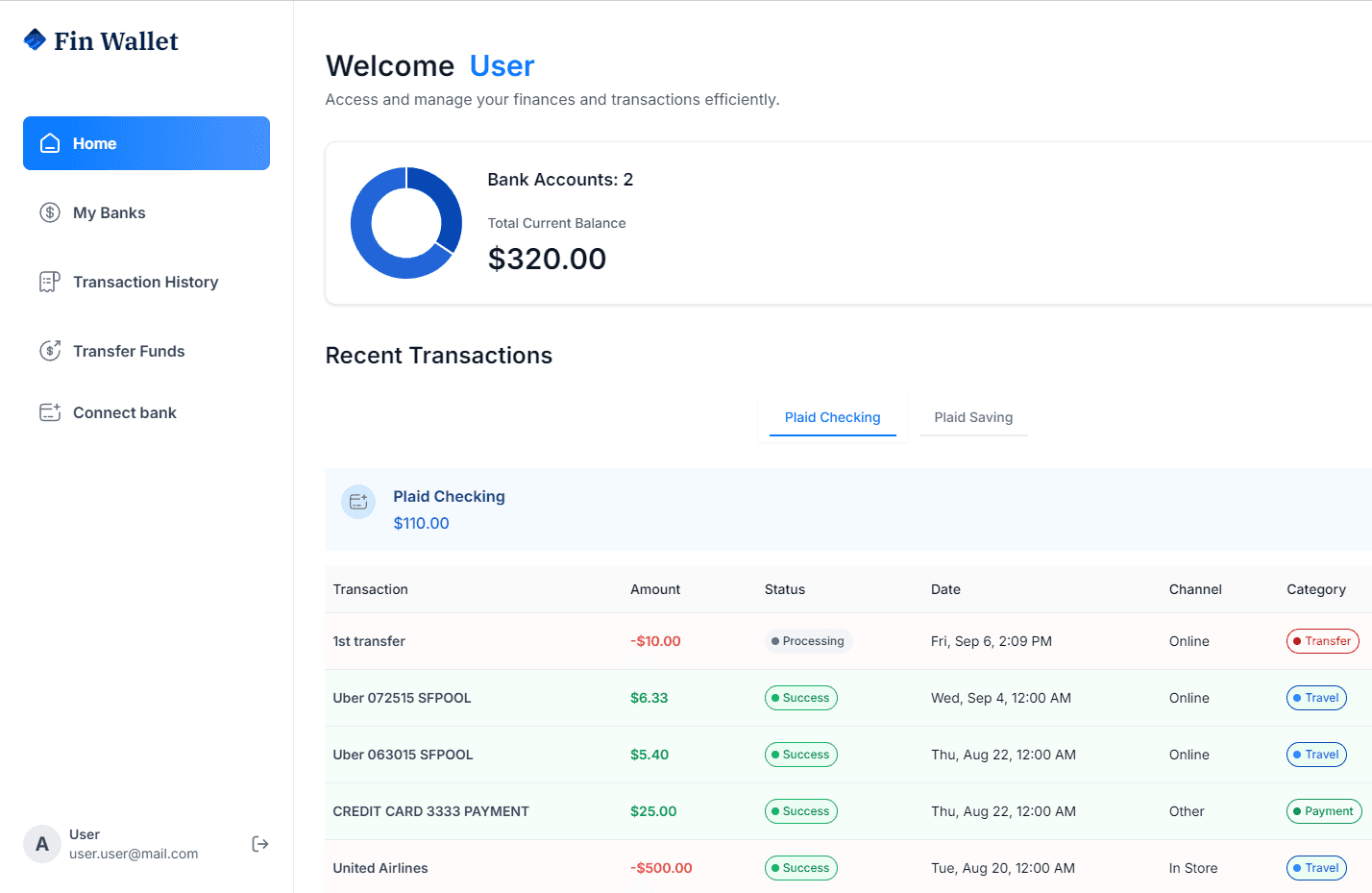Viewport: 1372px width, 893px height.
Task: Click the $320.00 total current balance
Action: (547, 259)
